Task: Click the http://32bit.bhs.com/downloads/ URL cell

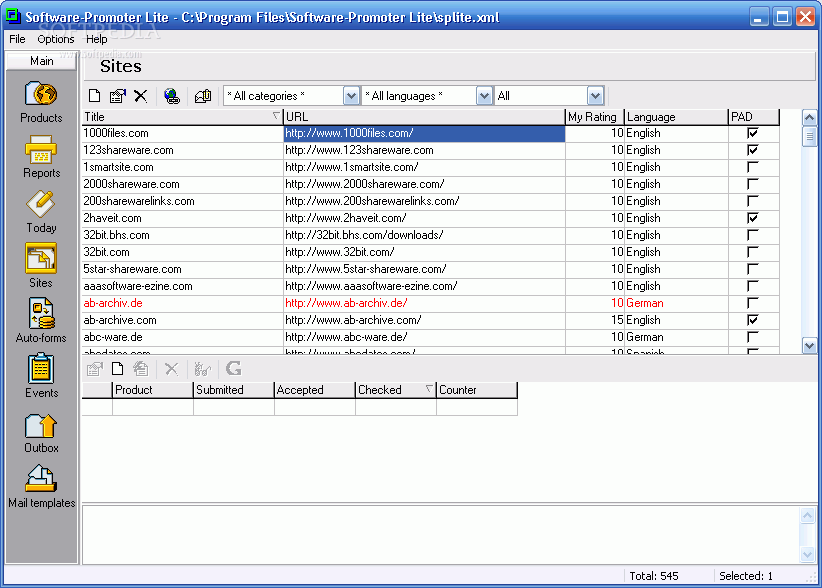Action: (x=424, y=235)
